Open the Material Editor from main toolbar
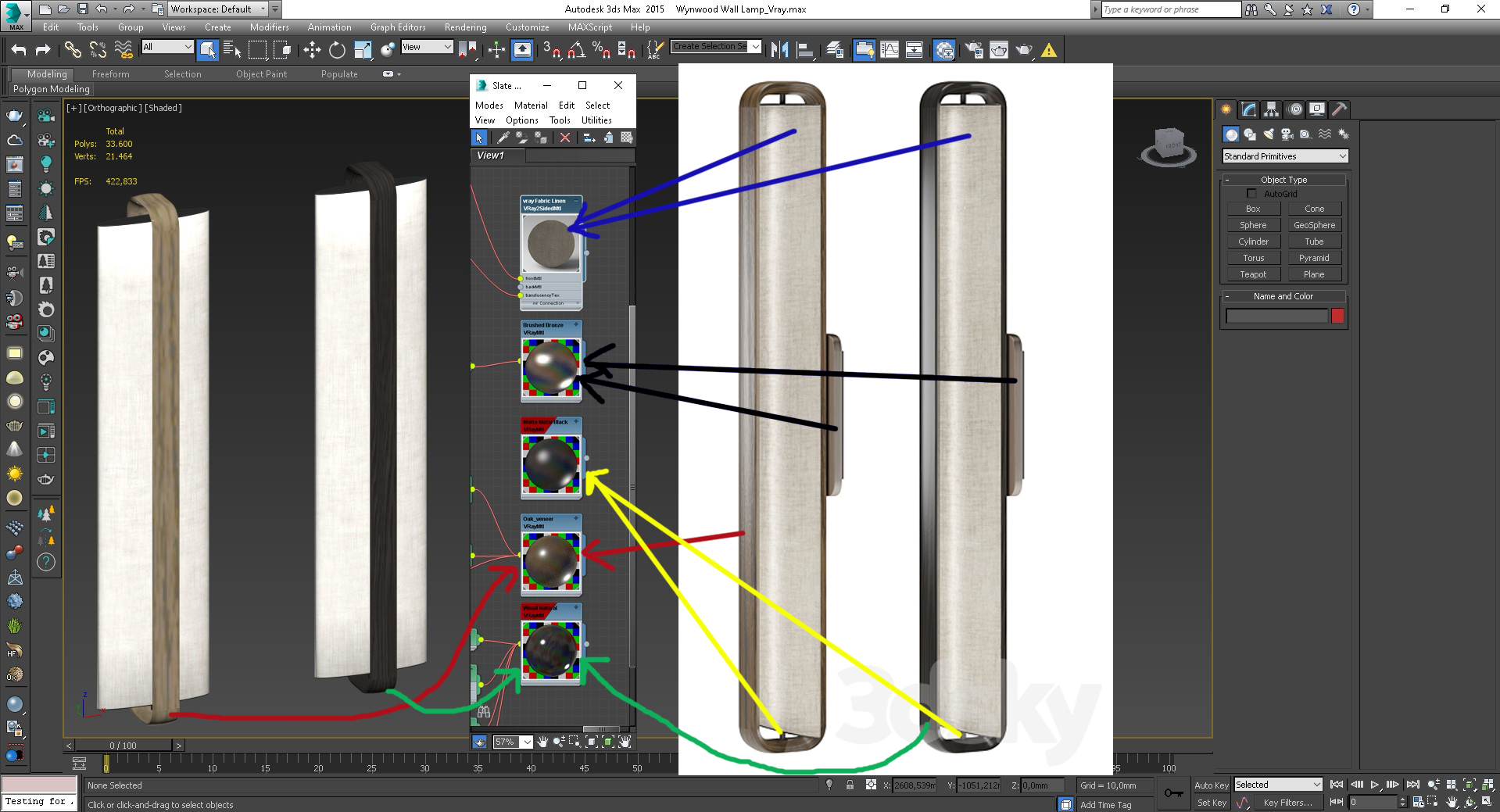The width and height of the screenshot is (1500, 812). [x=944, y=50]
